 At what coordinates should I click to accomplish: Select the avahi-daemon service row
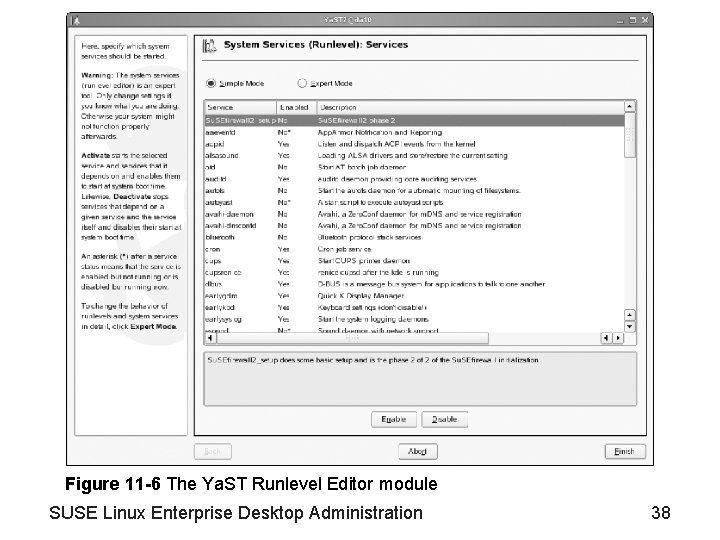click(x=414, y=214)
